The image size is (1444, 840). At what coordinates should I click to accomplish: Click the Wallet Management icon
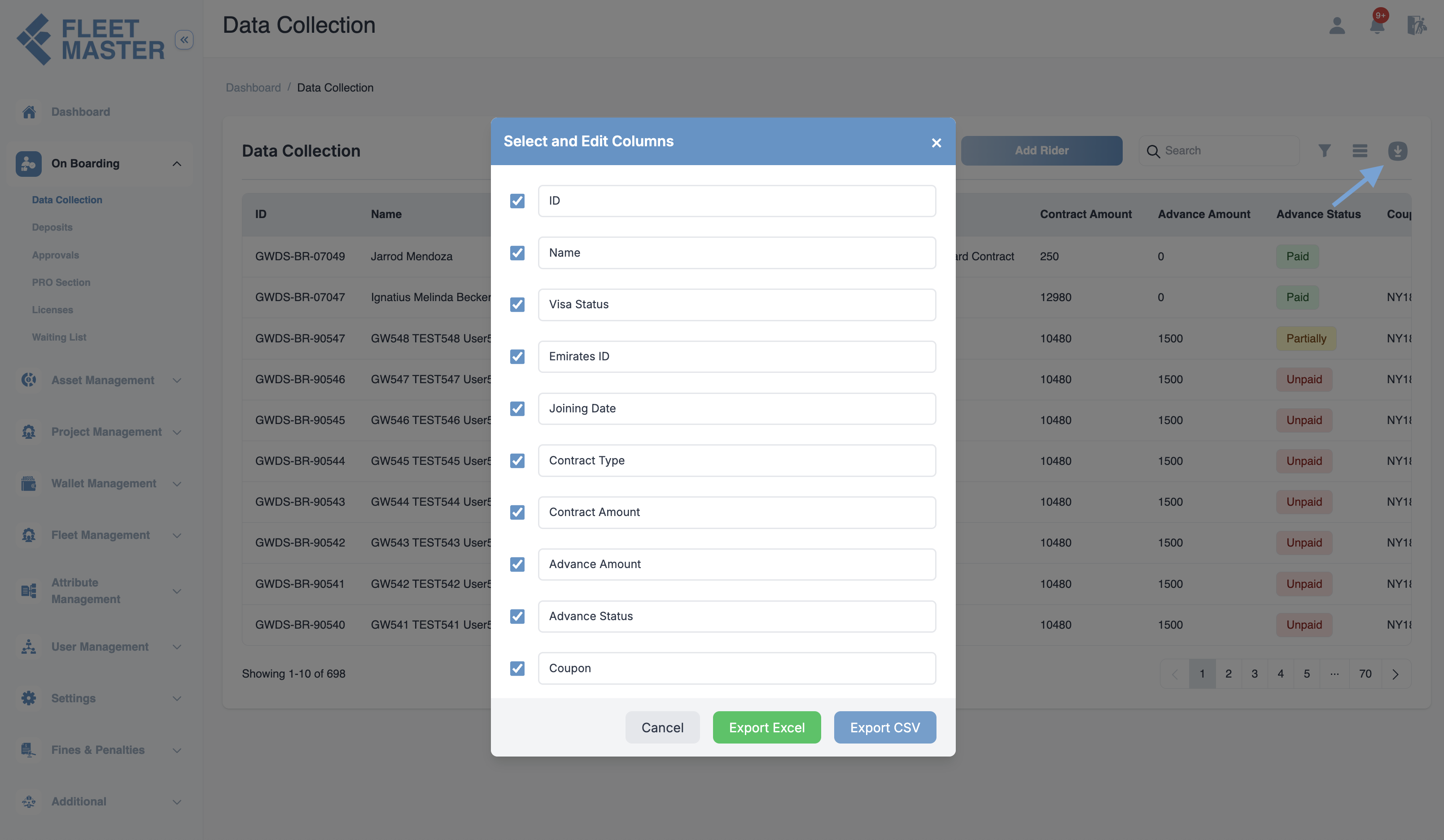coord(29,484)
